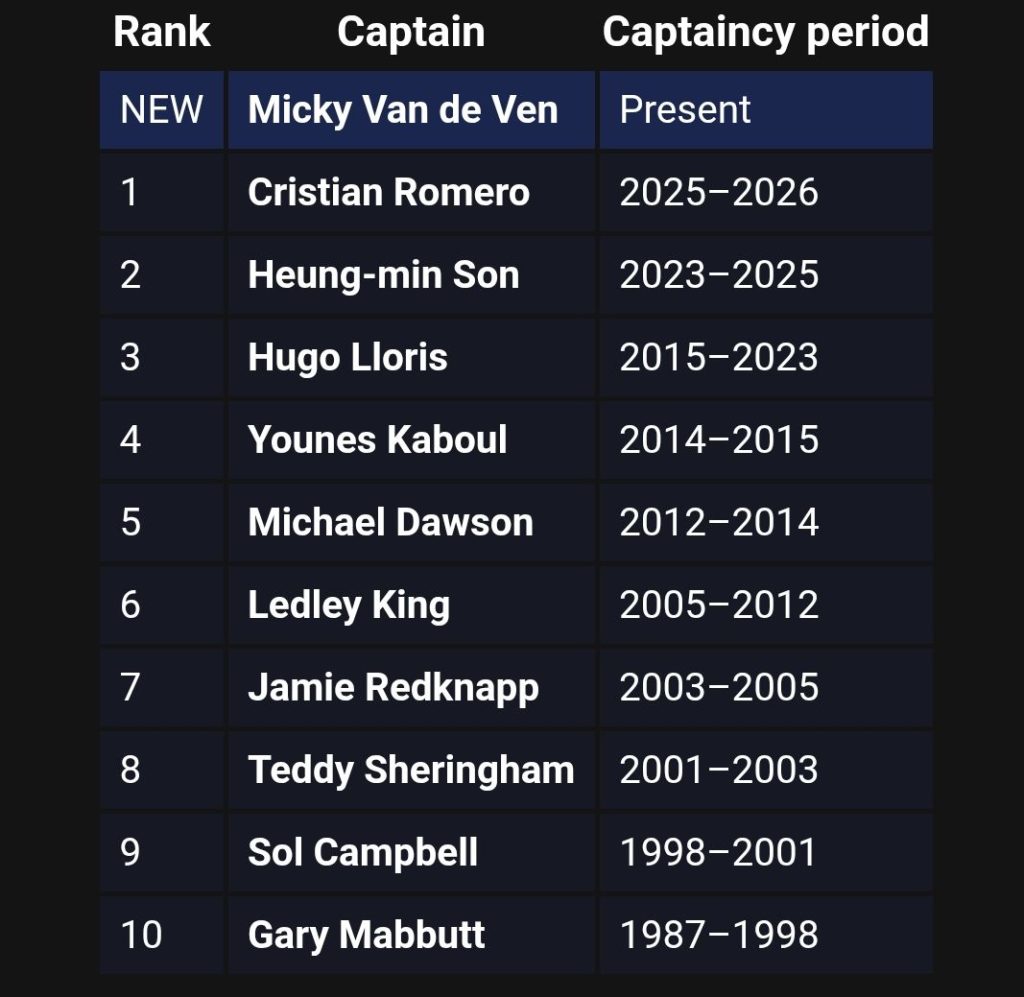Click the Captain column header

pyautogui.click(x=411, y=32)
